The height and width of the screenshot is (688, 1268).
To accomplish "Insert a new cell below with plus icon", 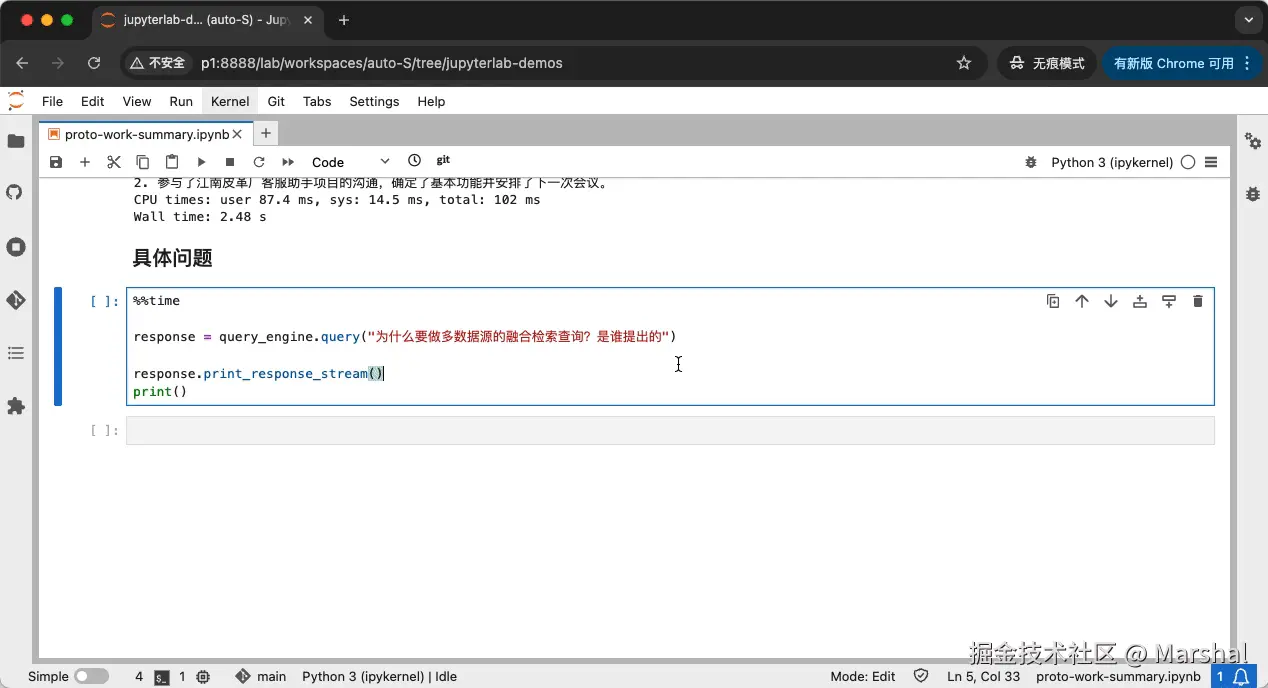I will pos(85,162).
